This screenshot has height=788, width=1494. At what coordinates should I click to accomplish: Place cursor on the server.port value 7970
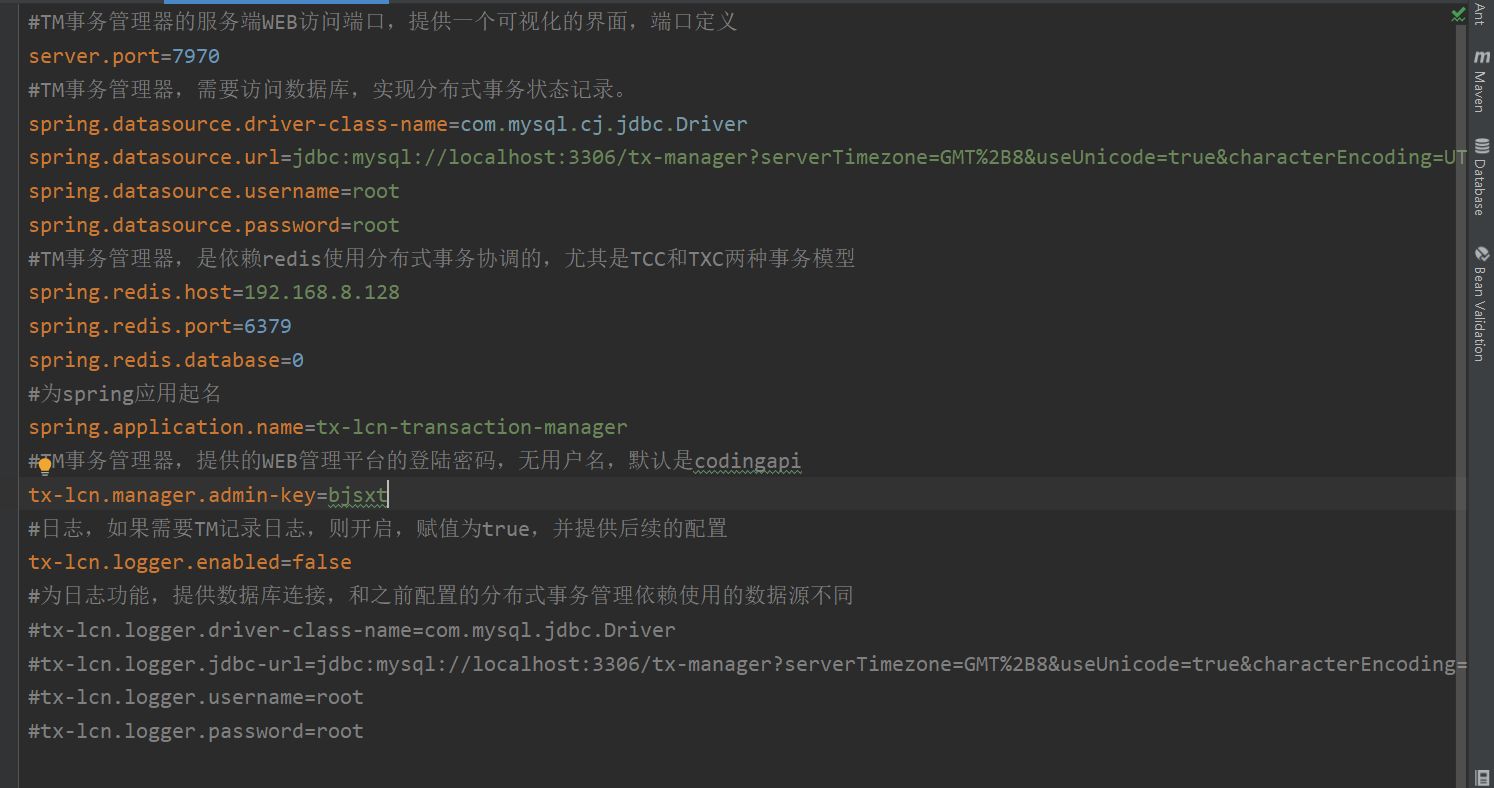pyautogui.click(x=196, y=56)
